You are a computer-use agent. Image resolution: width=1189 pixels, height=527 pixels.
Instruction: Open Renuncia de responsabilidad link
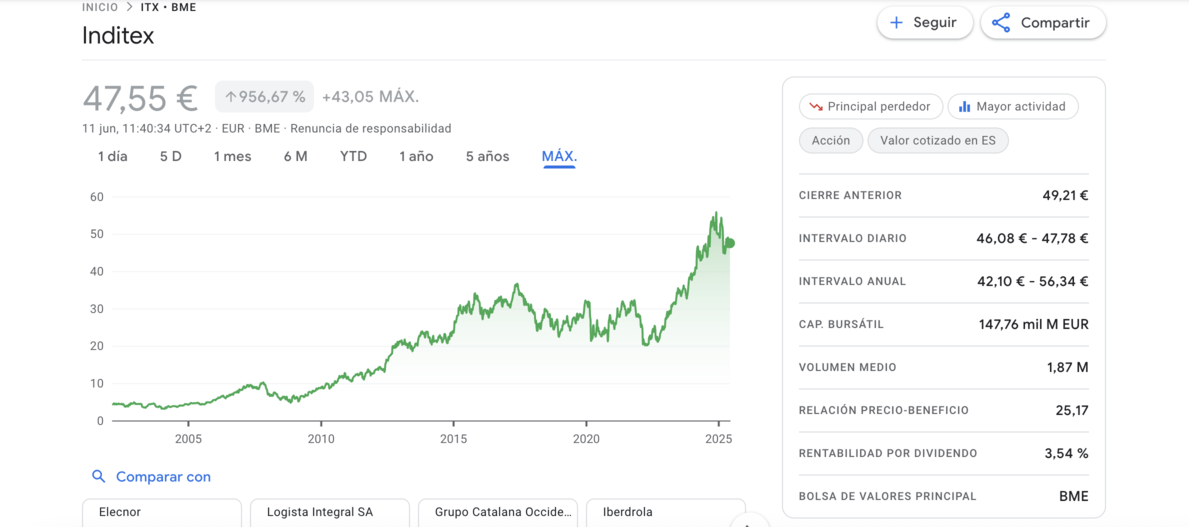click(x=371, y=128)
